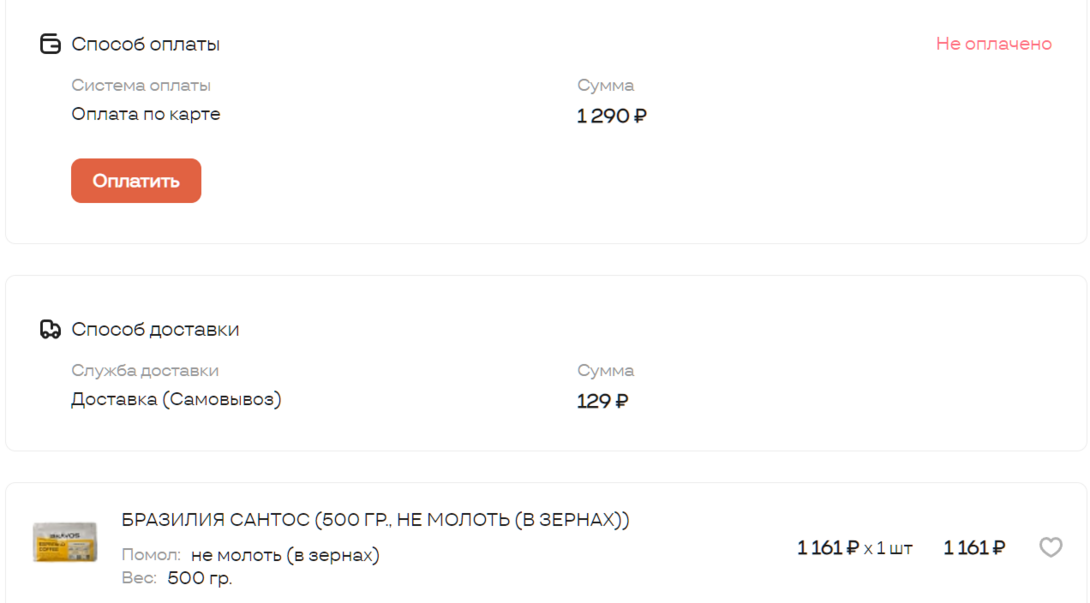Select the Способ оплаты heading

tap(146, 44)
